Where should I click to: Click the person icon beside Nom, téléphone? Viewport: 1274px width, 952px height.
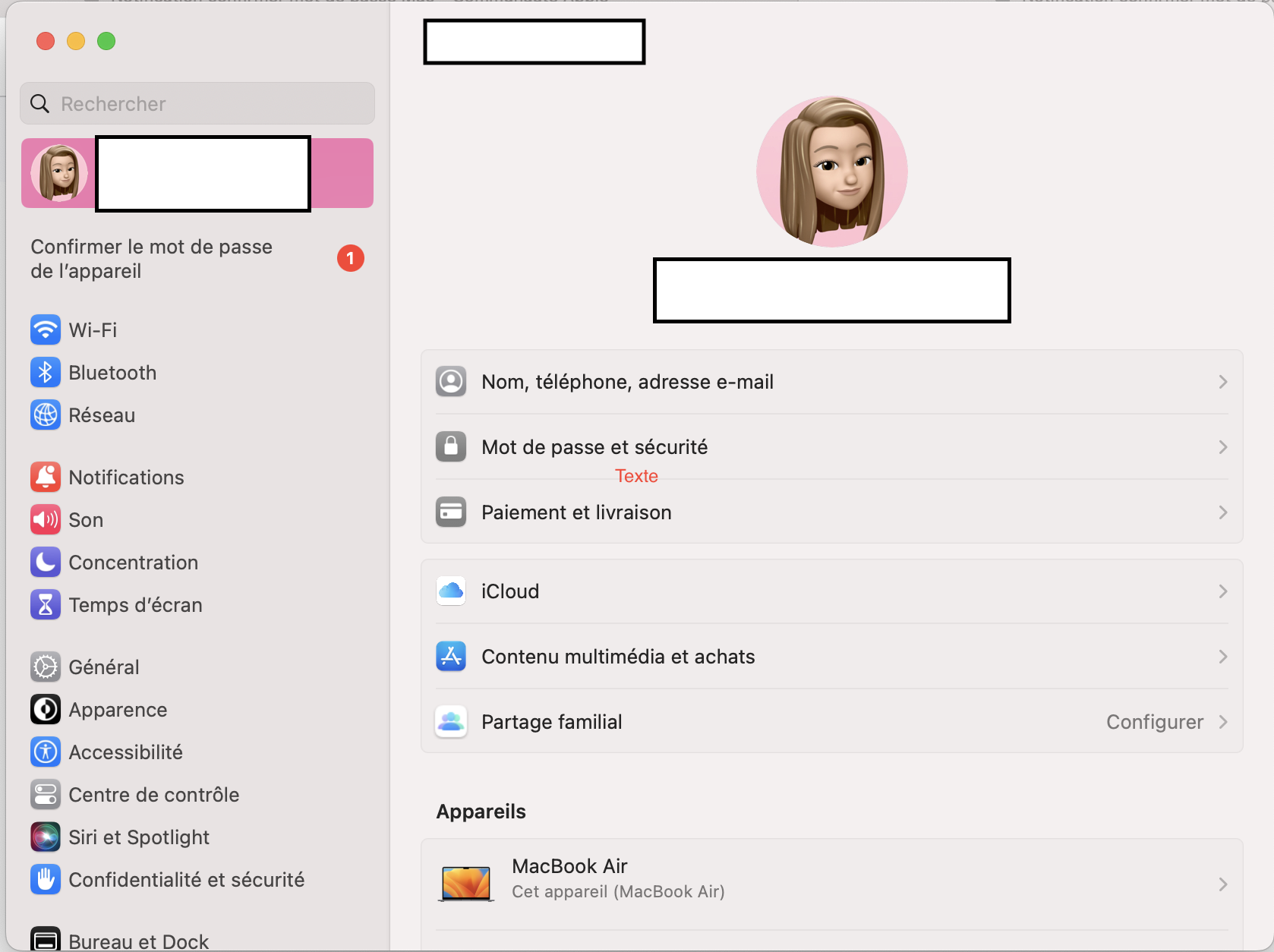(x=451, y=381)
